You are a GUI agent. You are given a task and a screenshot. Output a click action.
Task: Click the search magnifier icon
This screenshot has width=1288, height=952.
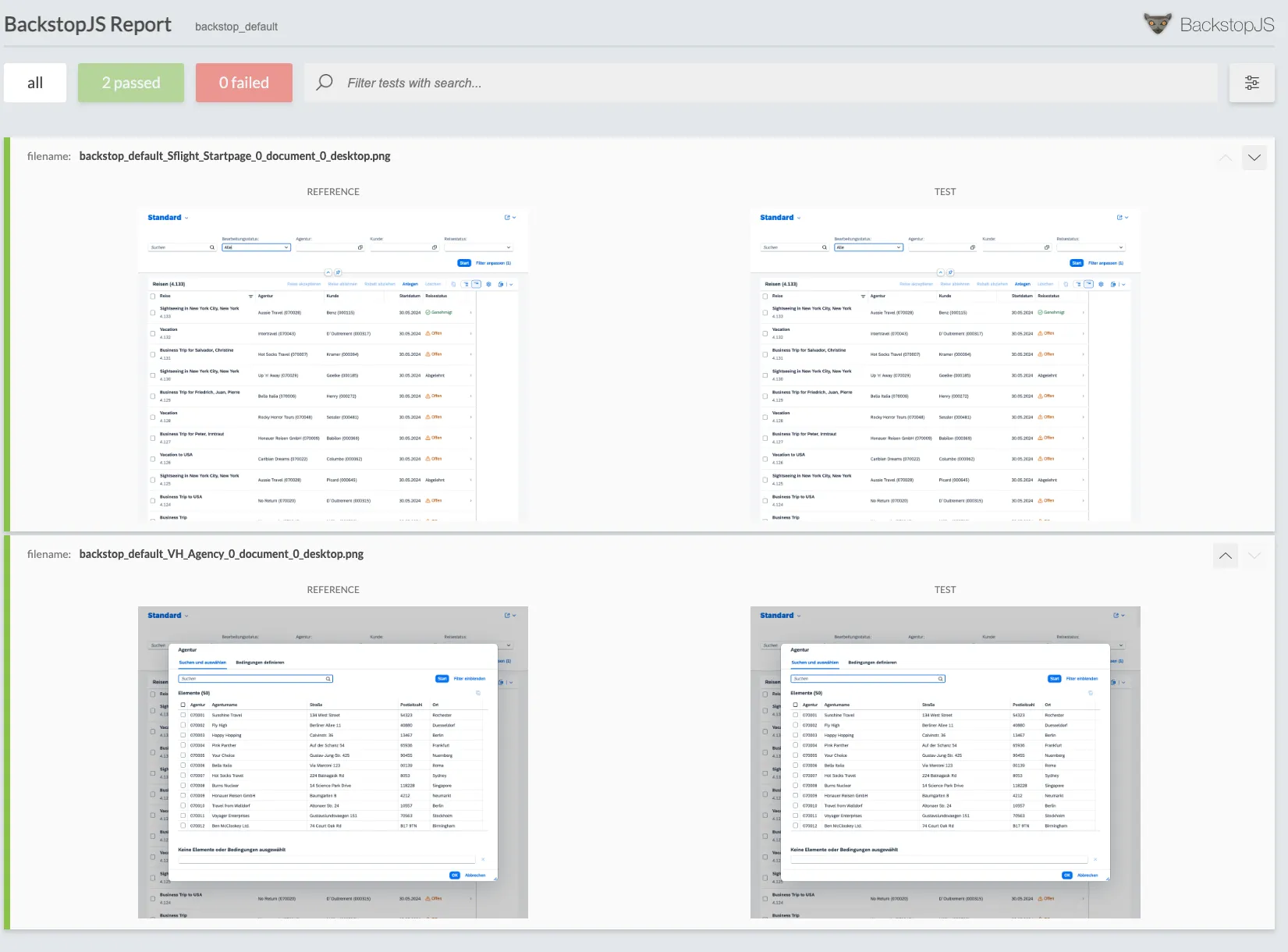325,83
